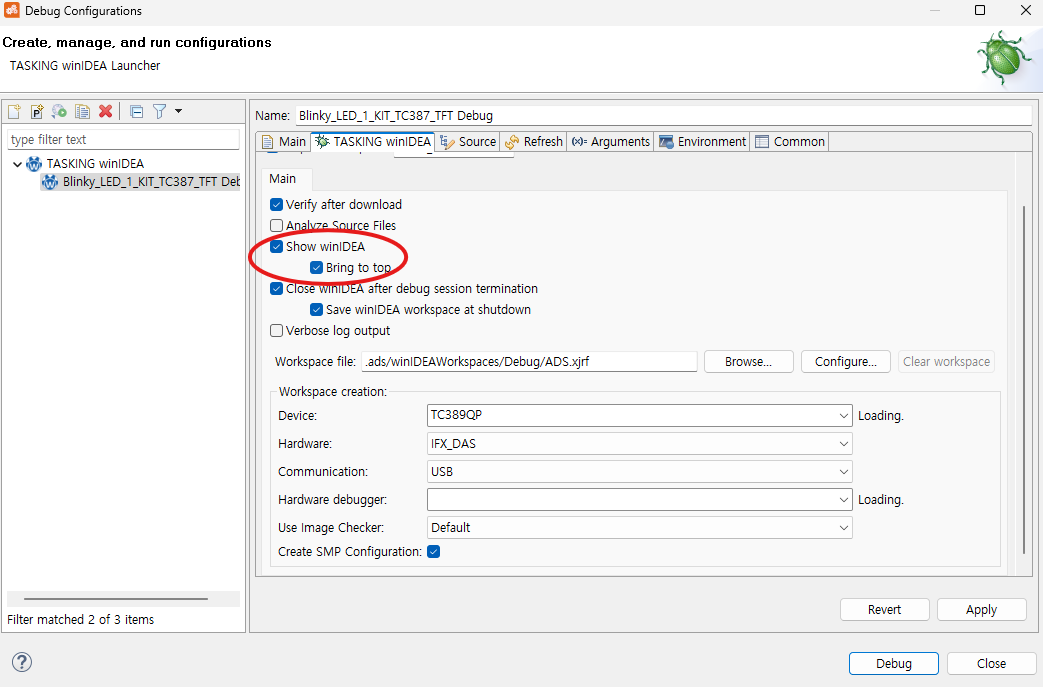Edit the Workspace file path field
The width and height of the screenshot is (1043, 687).
click(x=529, y=362)
